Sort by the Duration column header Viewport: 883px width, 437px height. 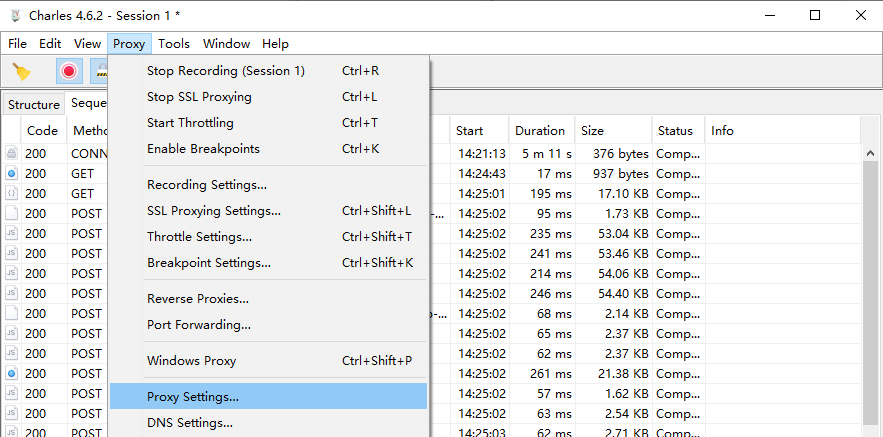point(542,131)
